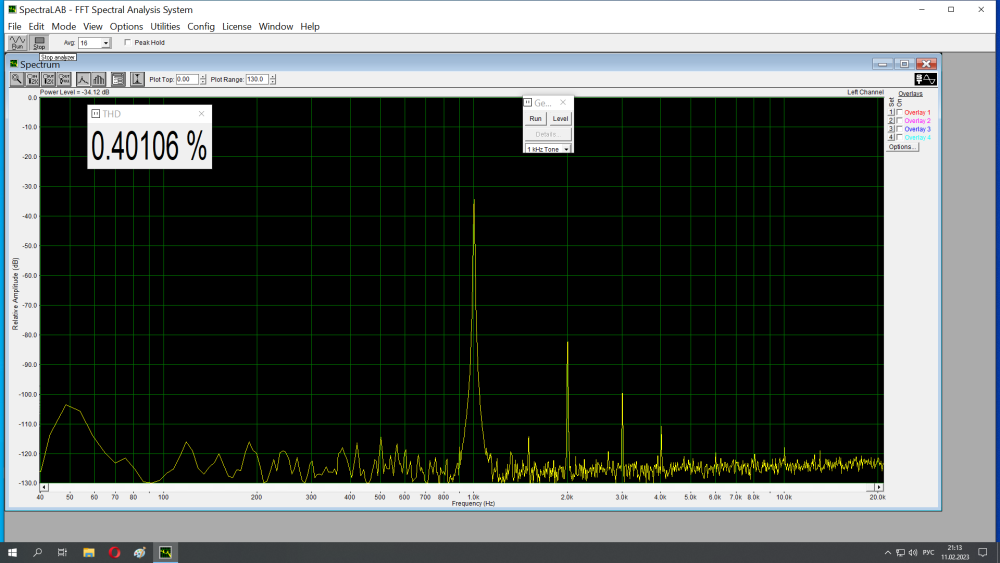Switch spectrum to bar graph view
The height and width of the screenshot is (563, 1000).
point(98,79)
